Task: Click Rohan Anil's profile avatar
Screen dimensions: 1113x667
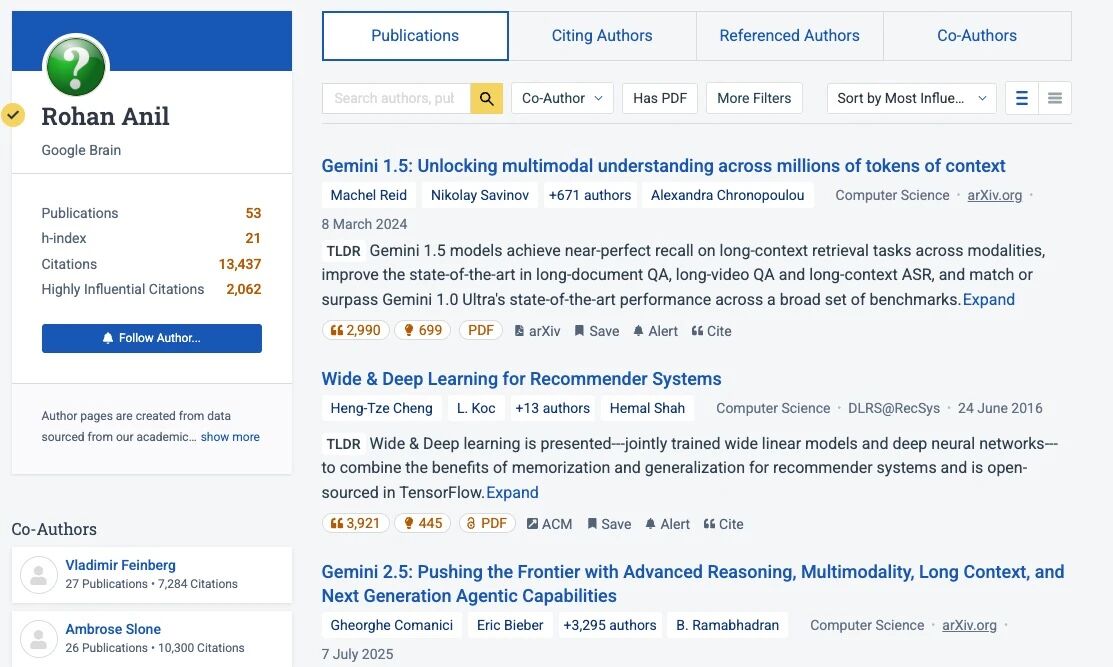Action: tap(76, 68)
